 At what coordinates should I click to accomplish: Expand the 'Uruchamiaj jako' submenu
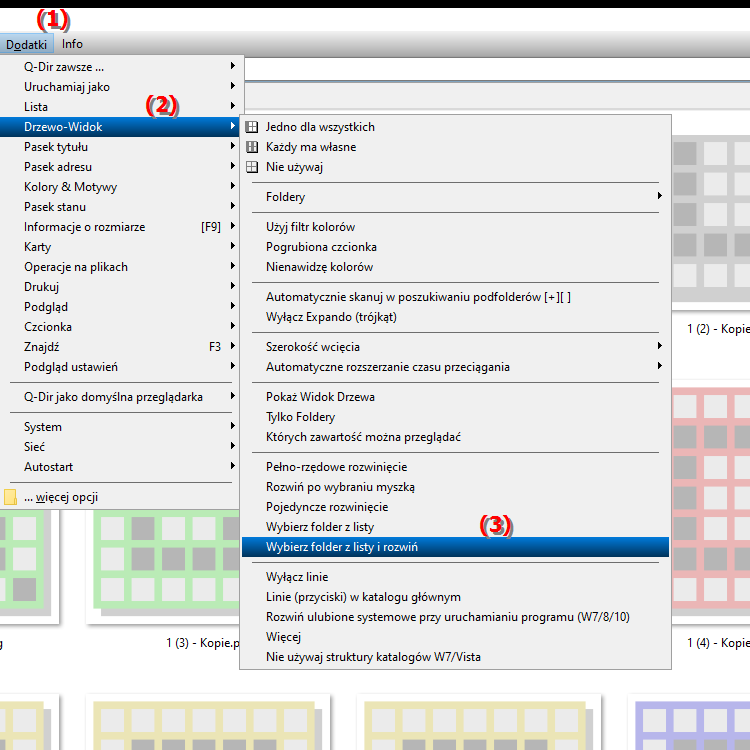pyautogui.click(x=119, y=87)
